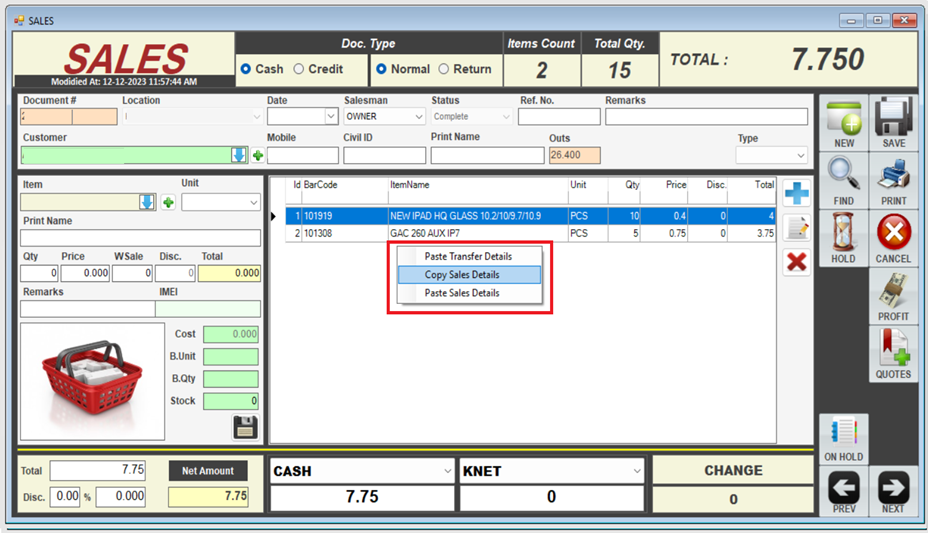This screenshot has height=533, width=928.
Task: Click barcode cell 101308
Action: [x=344, y=233]
